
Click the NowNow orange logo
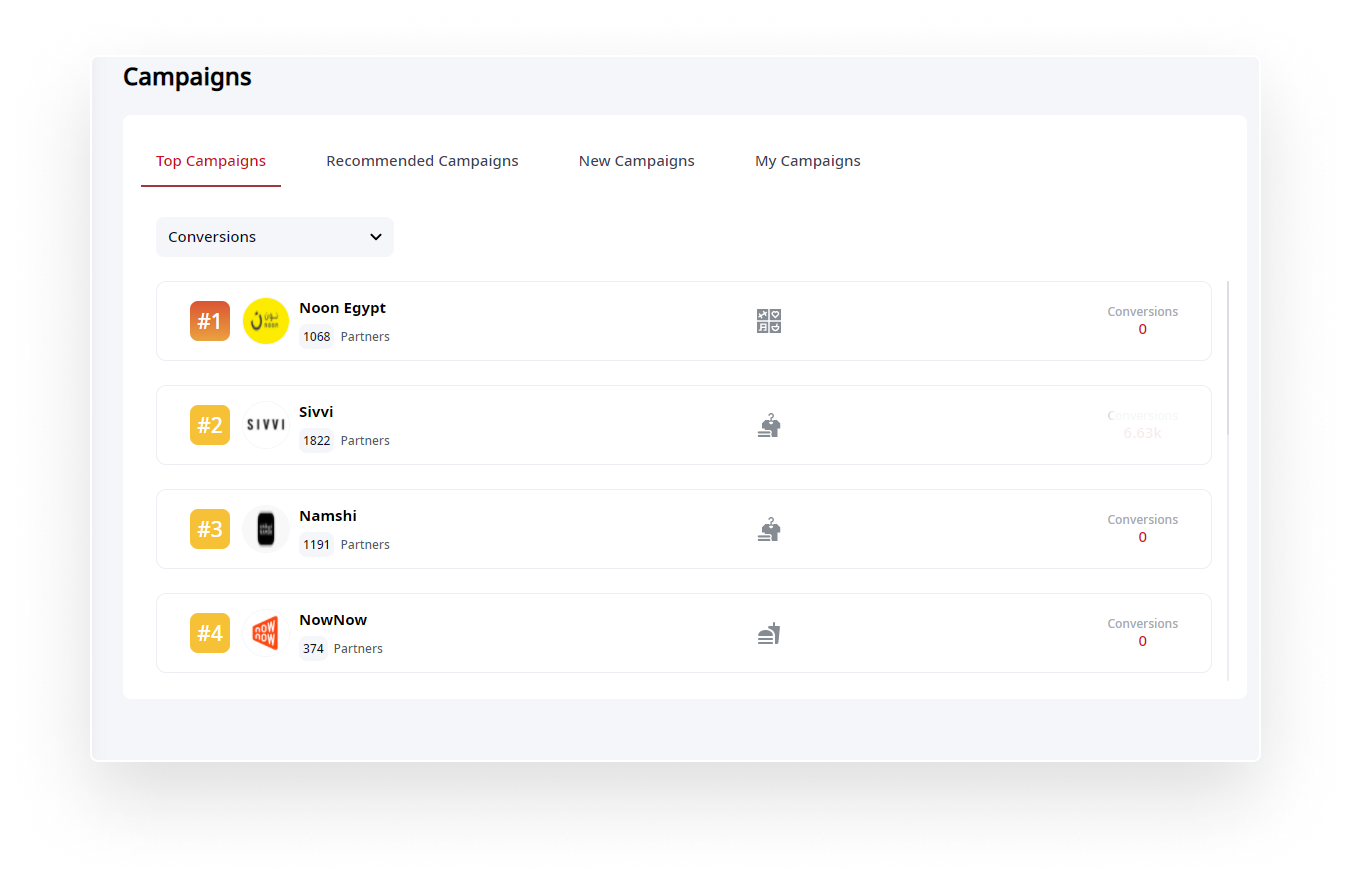tap(266, 633)
